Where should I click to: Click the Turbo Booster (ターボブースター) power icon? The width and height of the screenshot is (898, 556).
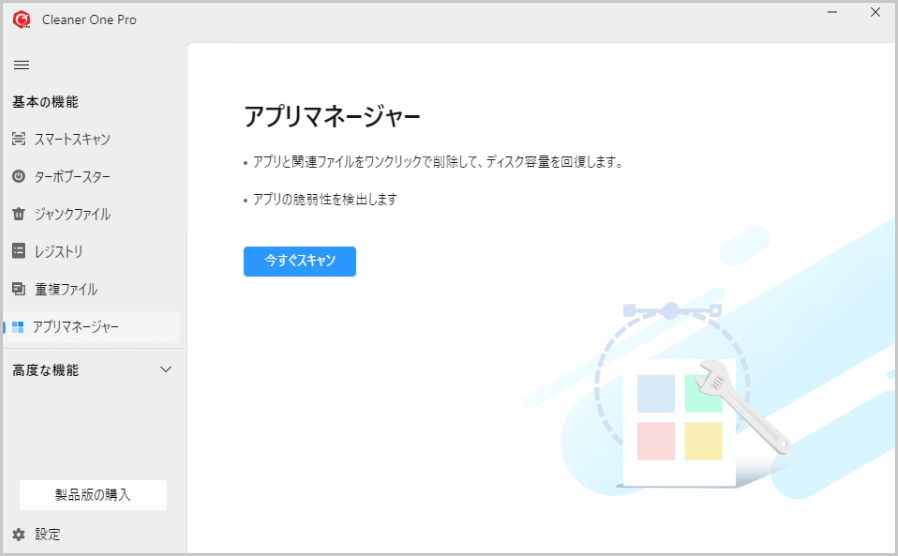click(19, 177)
